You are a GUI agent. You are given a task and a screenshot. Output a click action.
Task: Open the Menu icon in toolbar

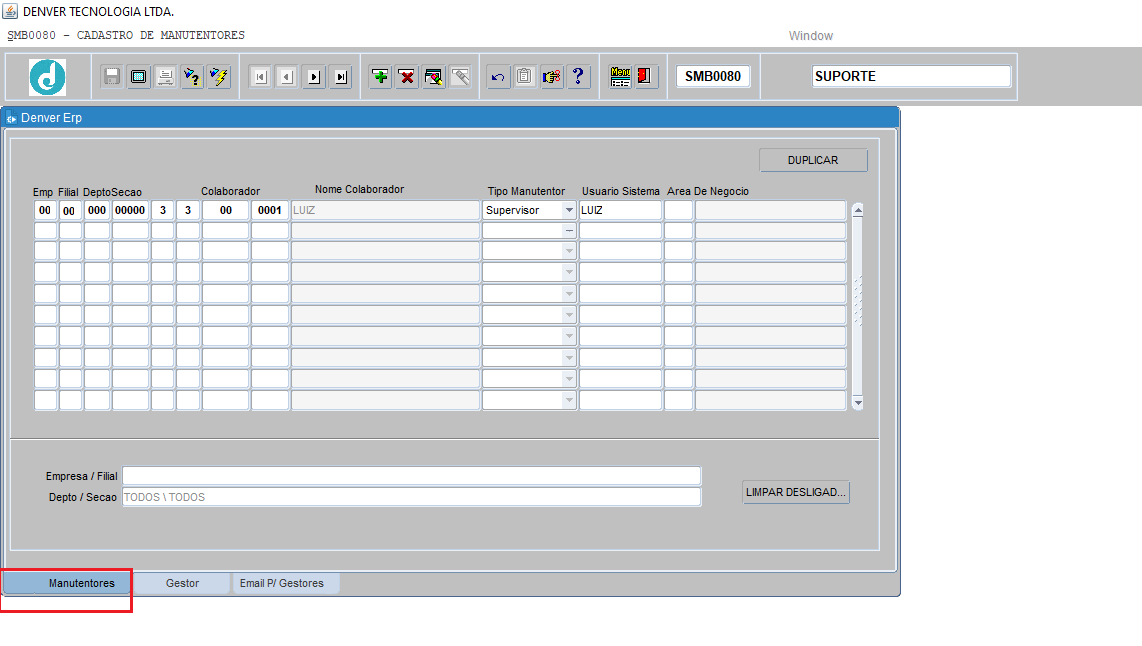pos(620,76)
